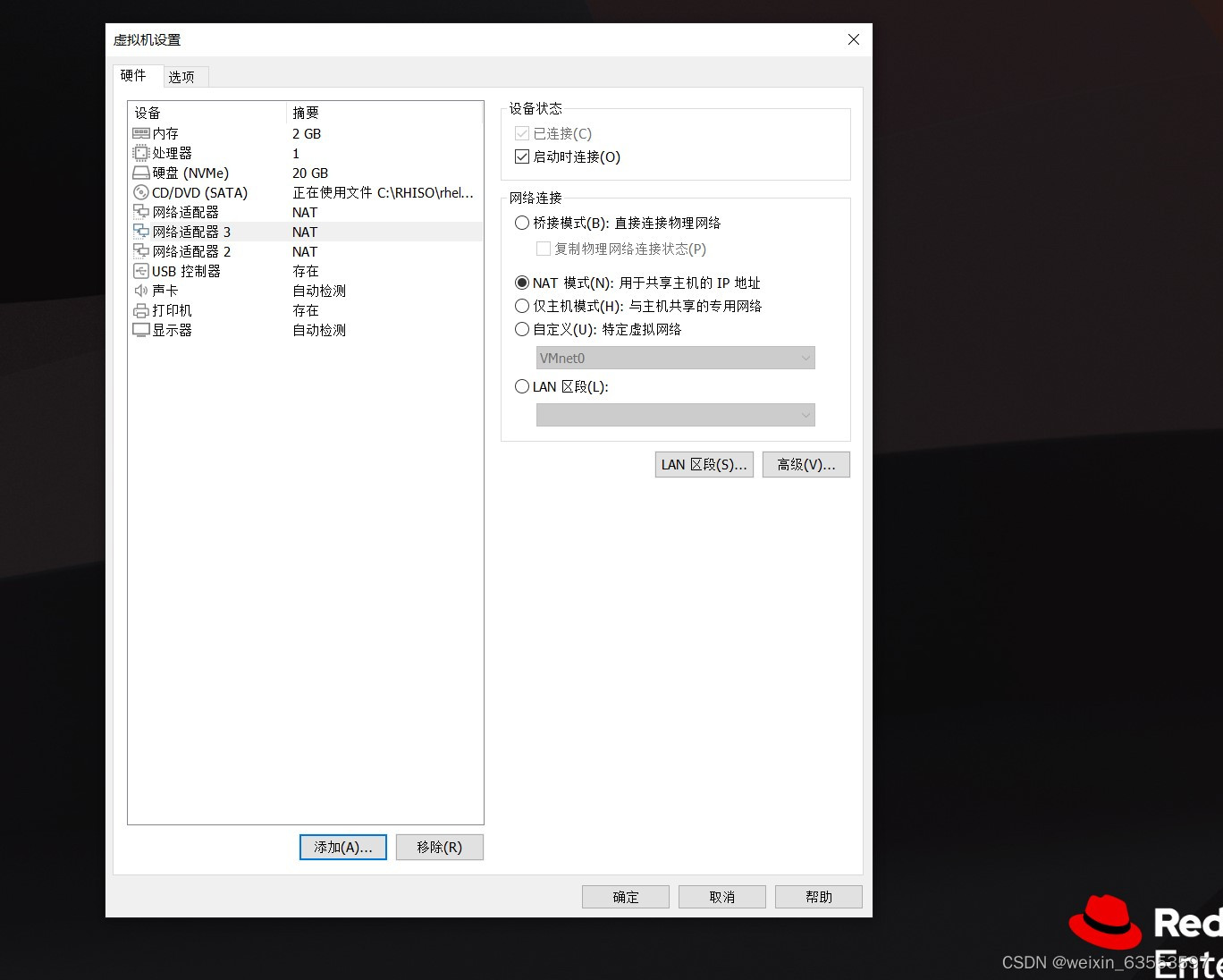Screen dimensions: 1223x980
Task: Select 自定义(U) 特定虚拟网络 radio button
Action: tap(522, 329)
